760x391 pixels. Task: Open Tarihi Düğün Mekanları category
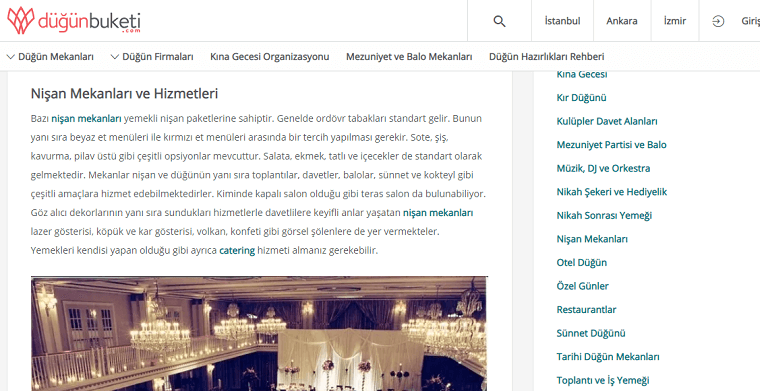pos(608,357)
